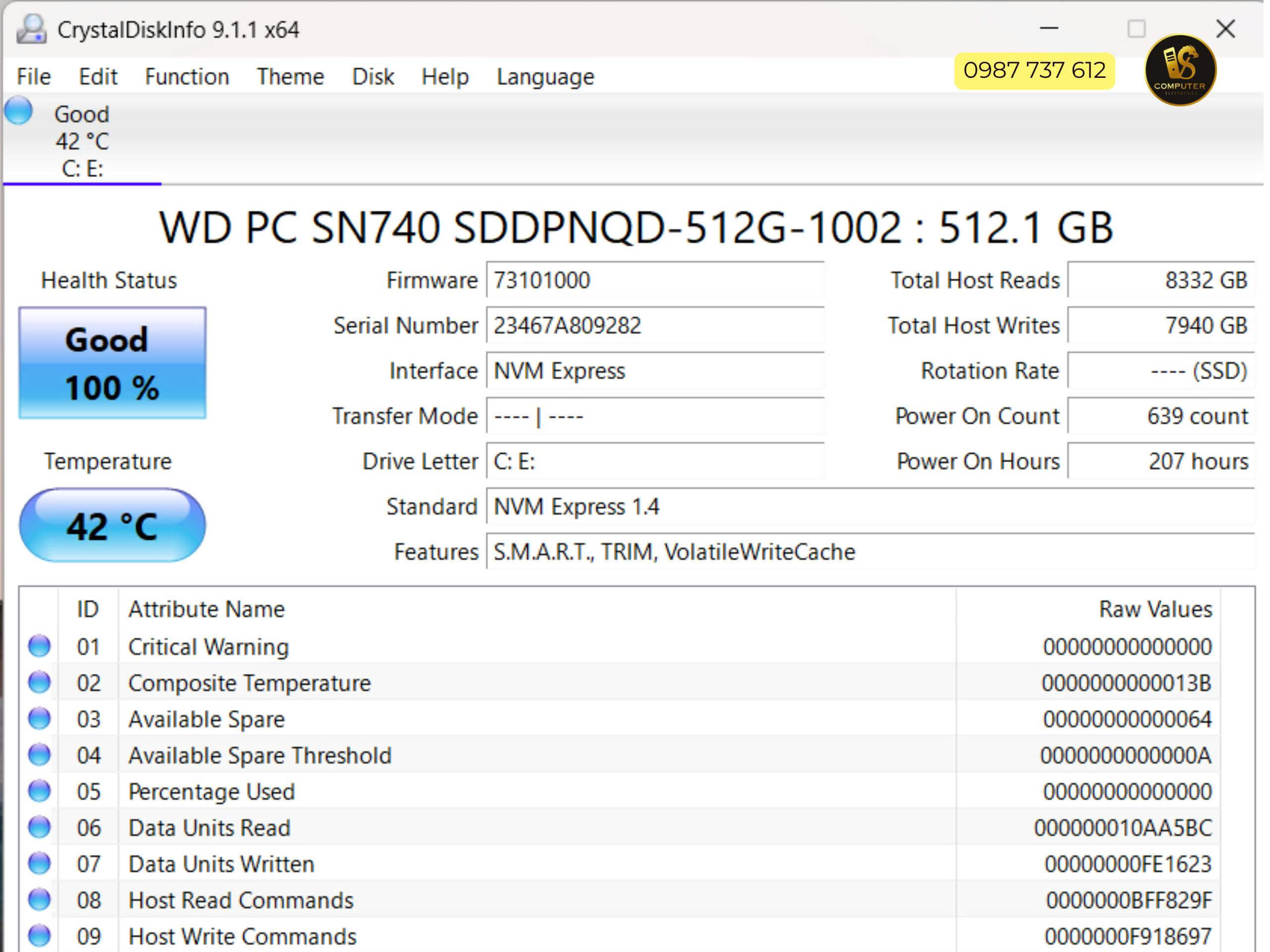Click the Available Spare row status orb
This screenshot has height=952, width=1270.
click(x=39, y=718)
